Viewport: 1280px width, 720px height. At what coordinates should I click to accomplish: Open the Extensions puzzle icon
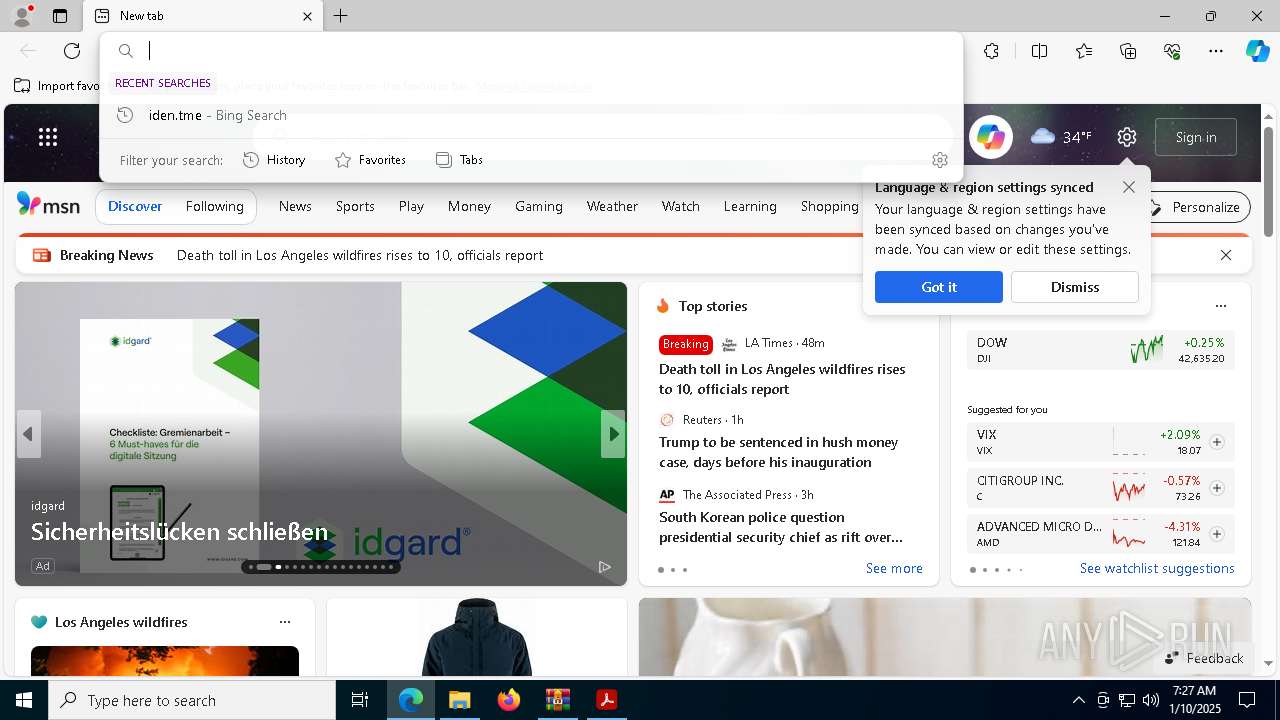(991, 51)
